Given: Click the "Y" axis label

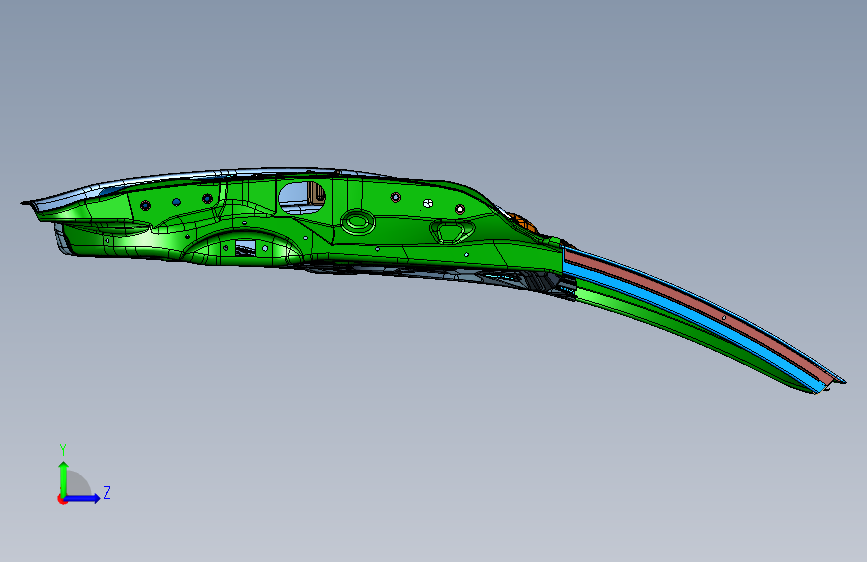Looking at the screenshot, I should pyautogui.click(x=63, y=450).
